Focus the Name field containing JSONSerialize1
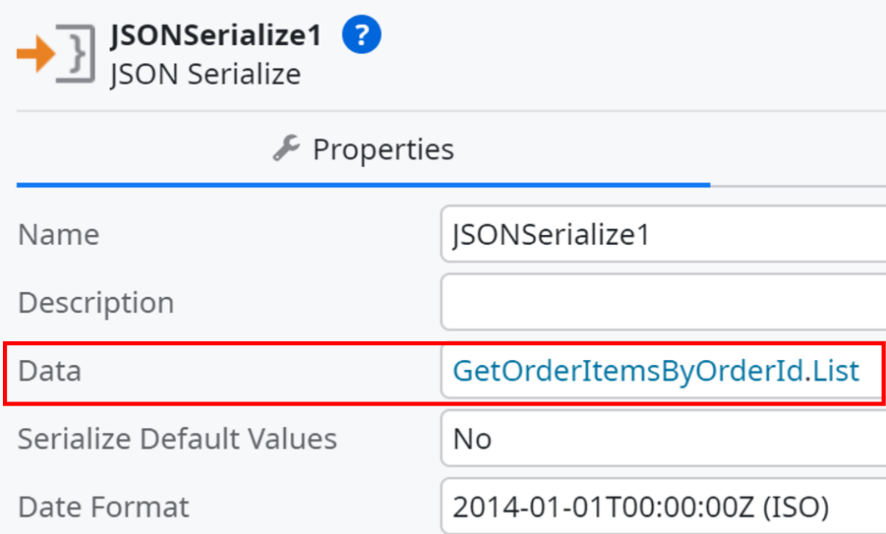The height and width of the screenshot is (534, 886). [x=663, y=234]
